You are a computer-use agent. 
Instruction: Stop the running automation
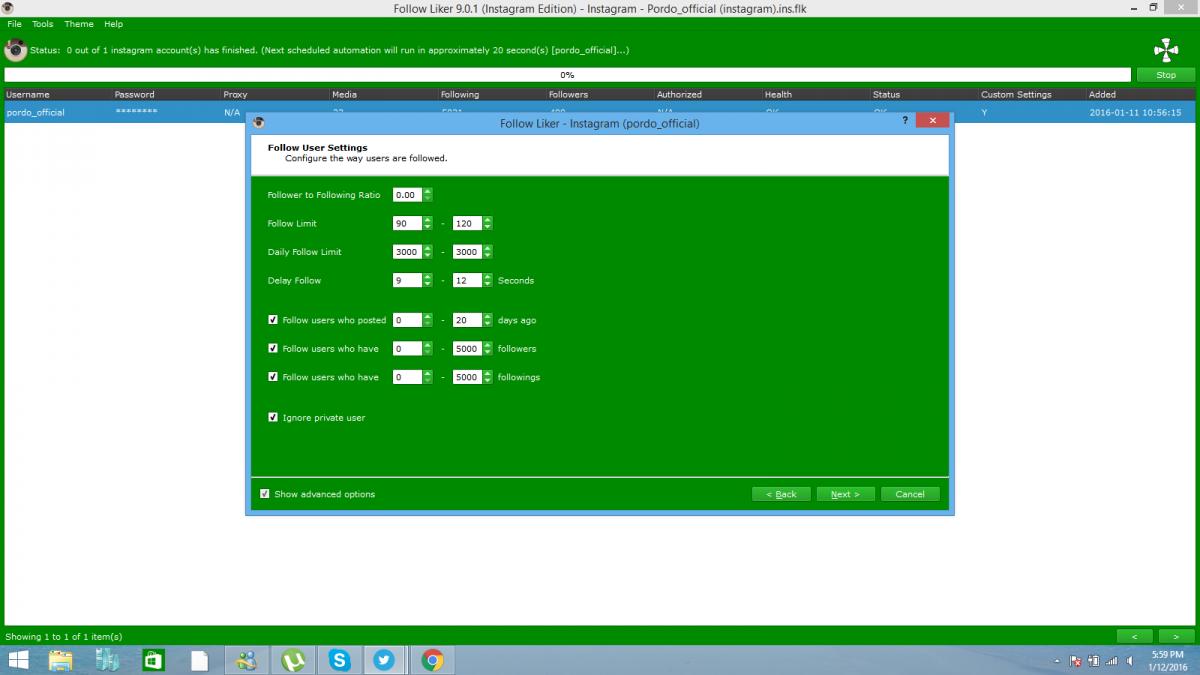[x=1166, y=75]
